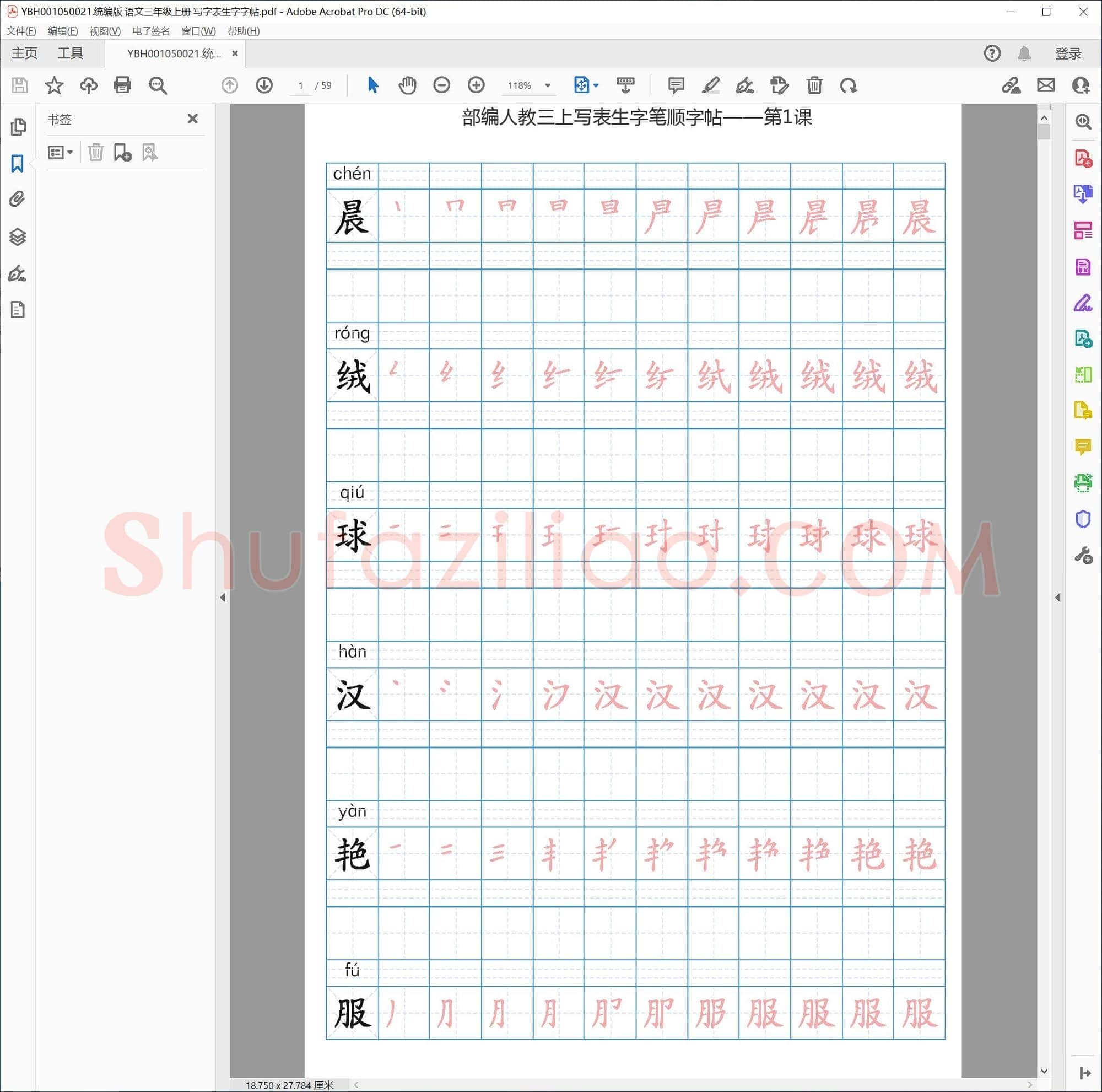Open the bookmark options dropdown
The height and width of the screenshot is (1092, 1102).
coord(60,152)
